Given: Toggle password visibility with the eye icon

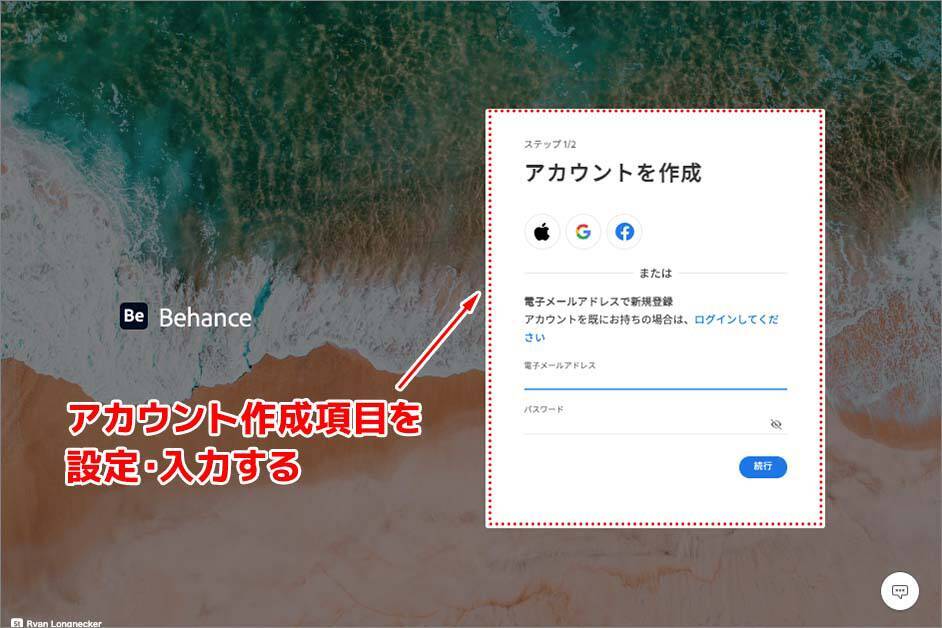Looking at the screenshot, I should coord(776,424).
